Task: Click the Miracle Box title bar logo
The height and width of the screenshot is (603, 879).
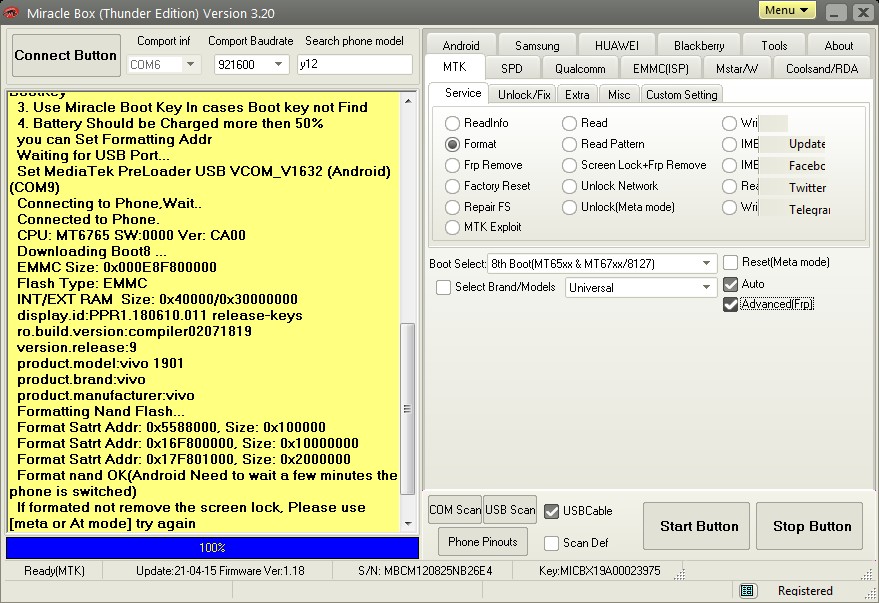Action: [x=11, y=12]
